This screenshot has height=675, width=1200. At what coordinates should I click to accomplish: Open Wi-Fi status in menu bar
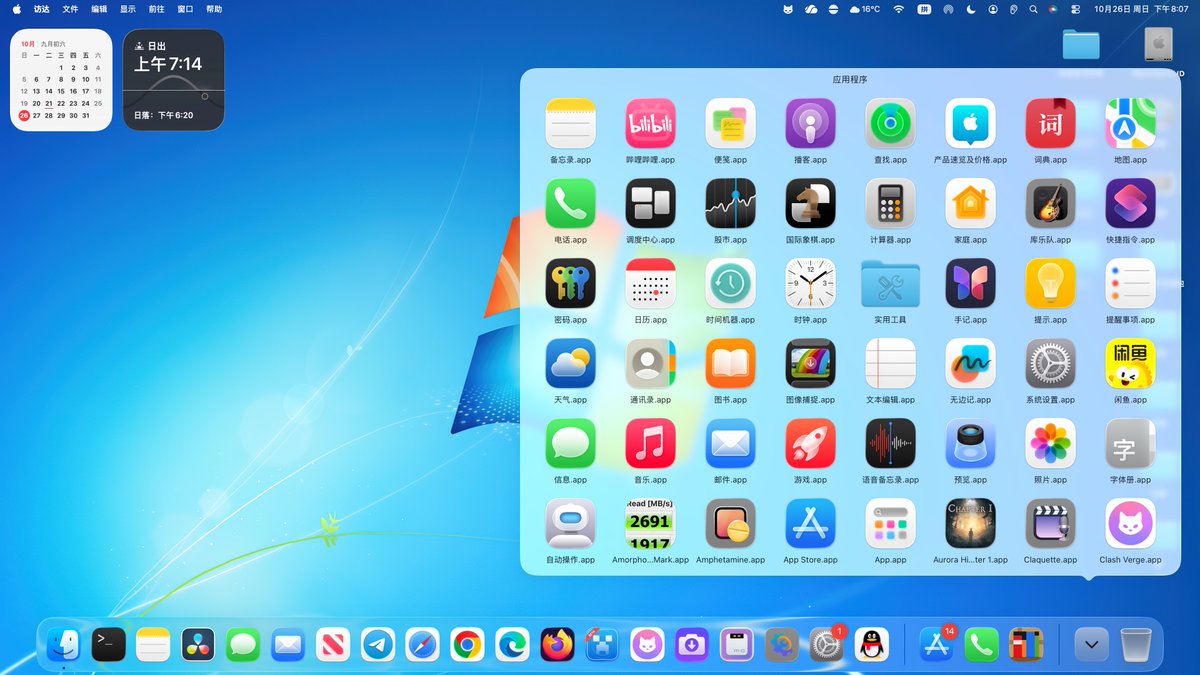(x=898, y=9)
